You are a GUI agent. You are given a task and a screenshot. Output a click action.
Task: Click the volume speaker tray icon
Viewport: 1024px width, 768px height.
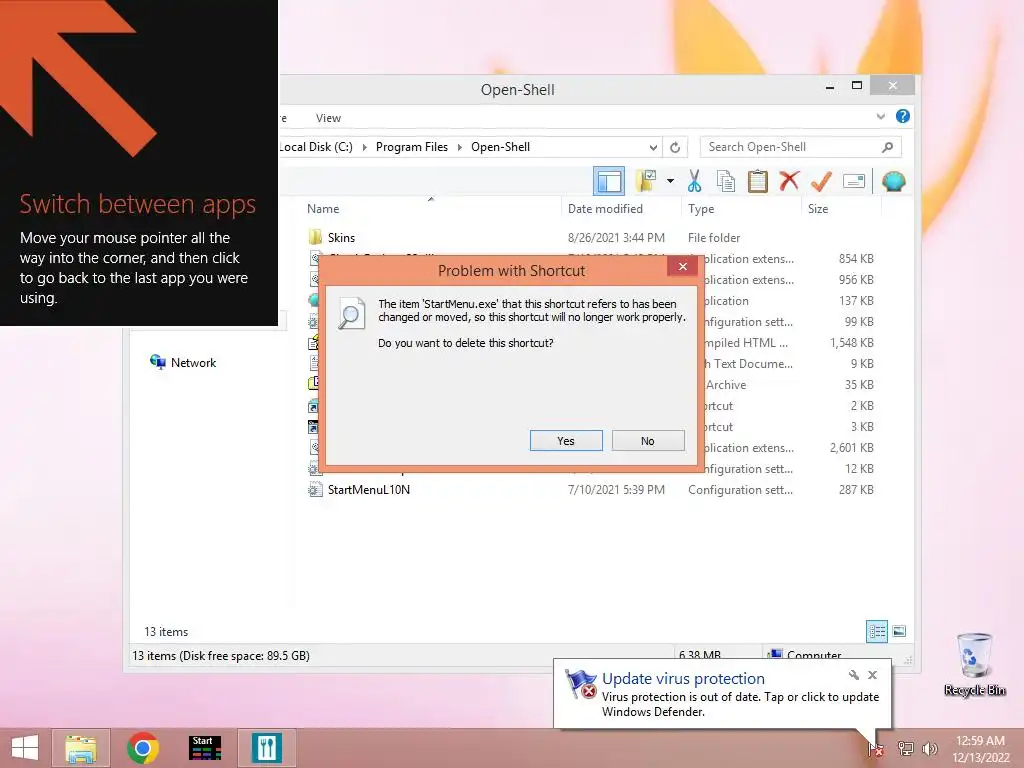[x=929, y=749]
